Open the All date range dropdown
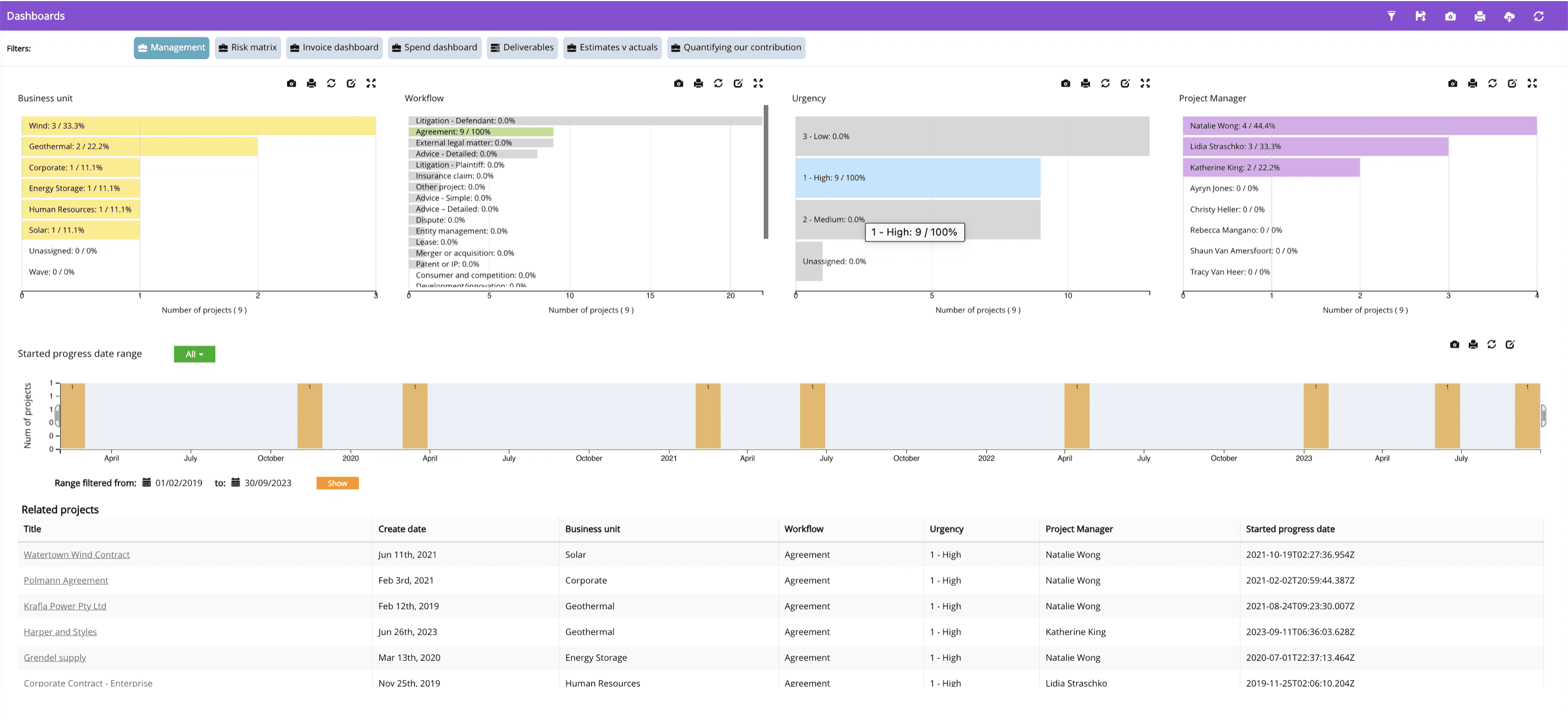The image size is (1568, 721). tap(194, 354)
